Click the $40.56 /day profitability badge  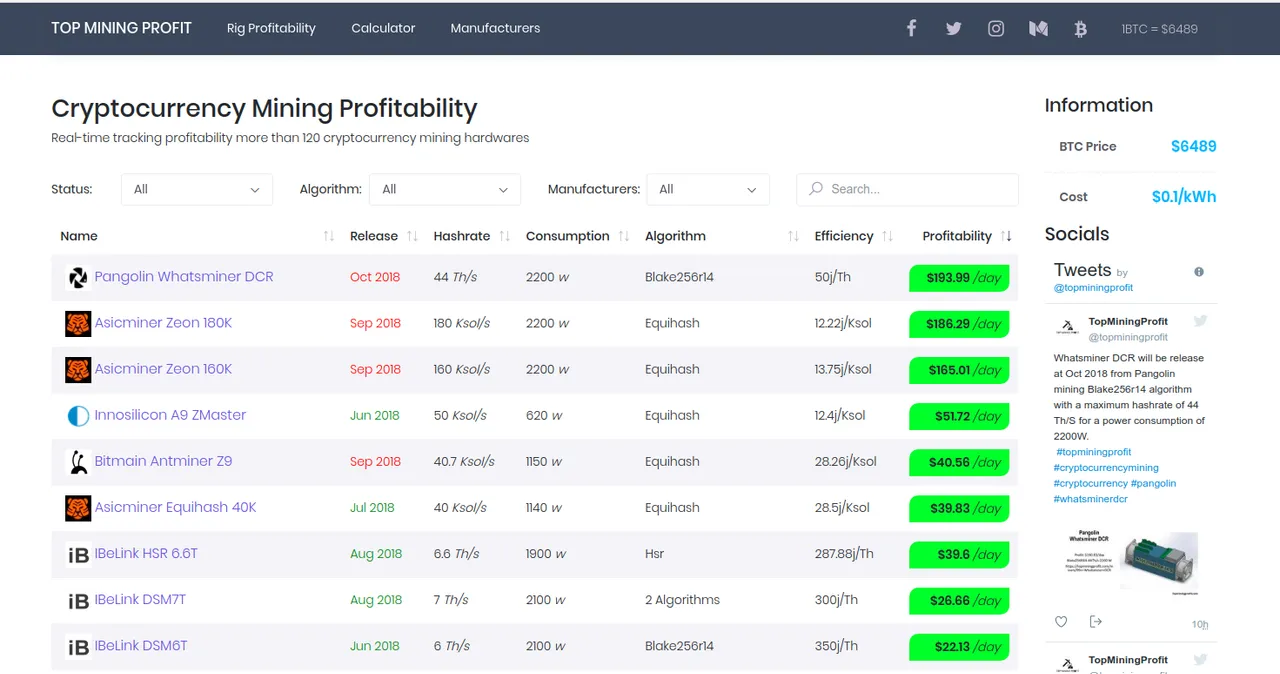click(959, 462)
